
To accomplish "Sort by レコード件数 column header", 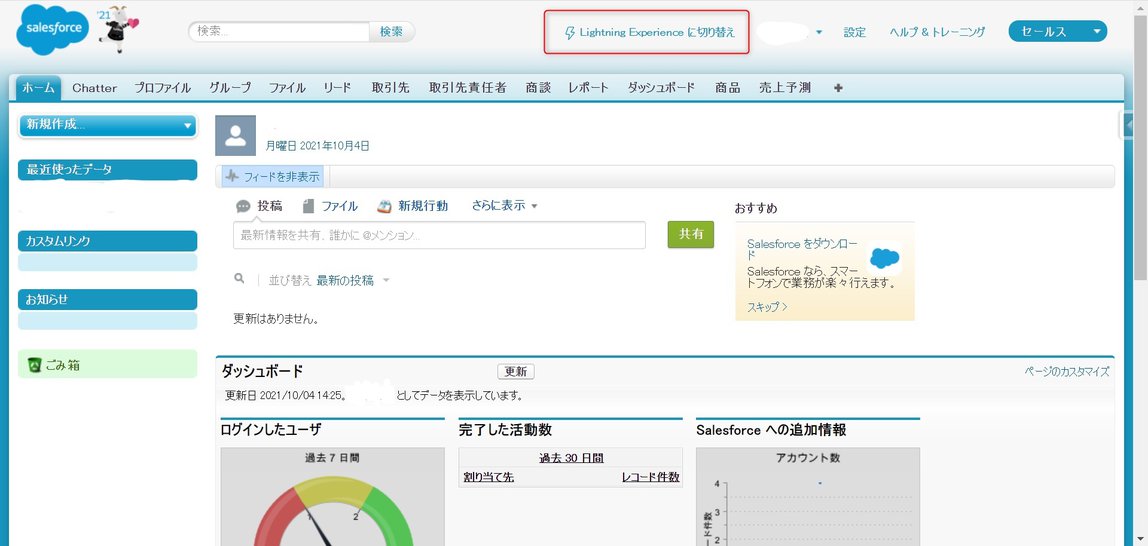I will click(651, 477).
